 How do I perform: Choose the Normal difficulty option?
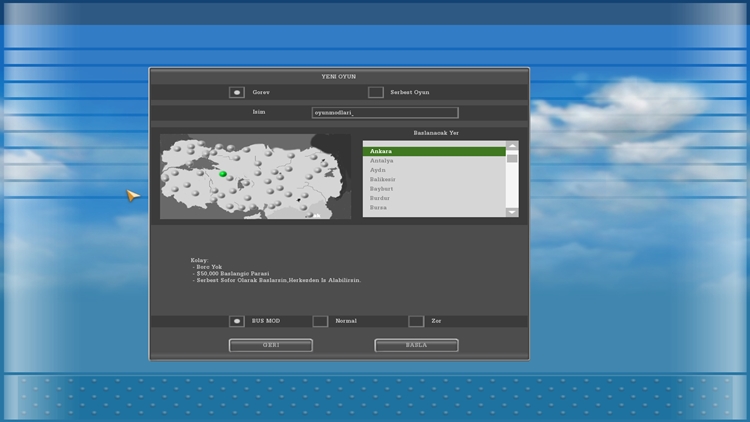[x=320, y=321]
